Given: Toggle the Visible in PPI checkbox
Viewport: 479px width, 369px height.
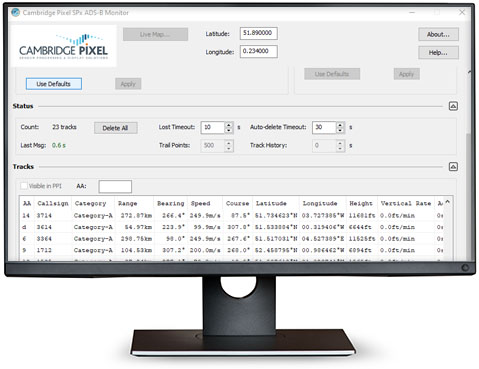Looking at the screenshot, I should (24, 186).
